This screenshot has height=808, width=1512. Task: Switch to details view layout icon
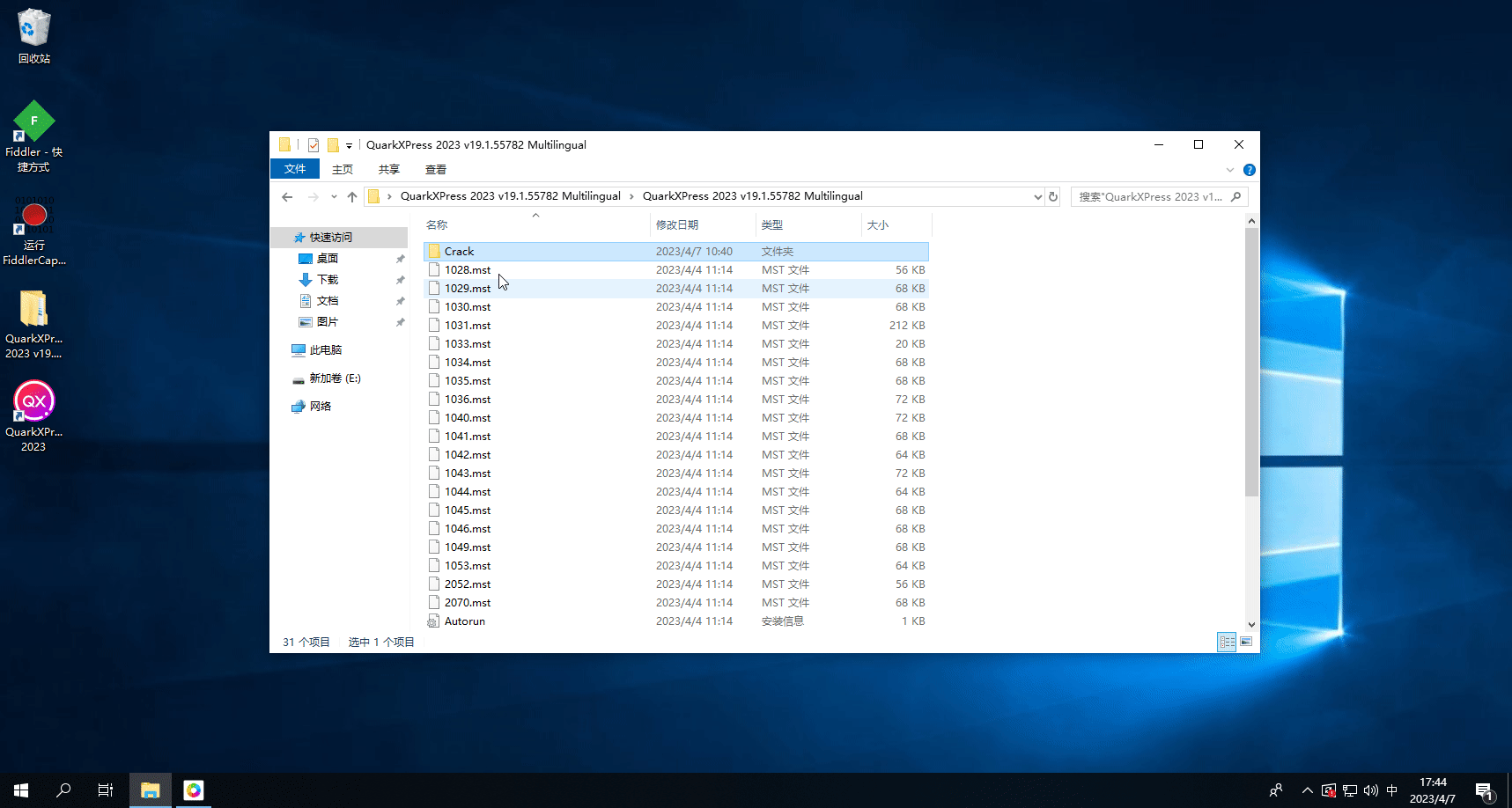click(1227, 642)
